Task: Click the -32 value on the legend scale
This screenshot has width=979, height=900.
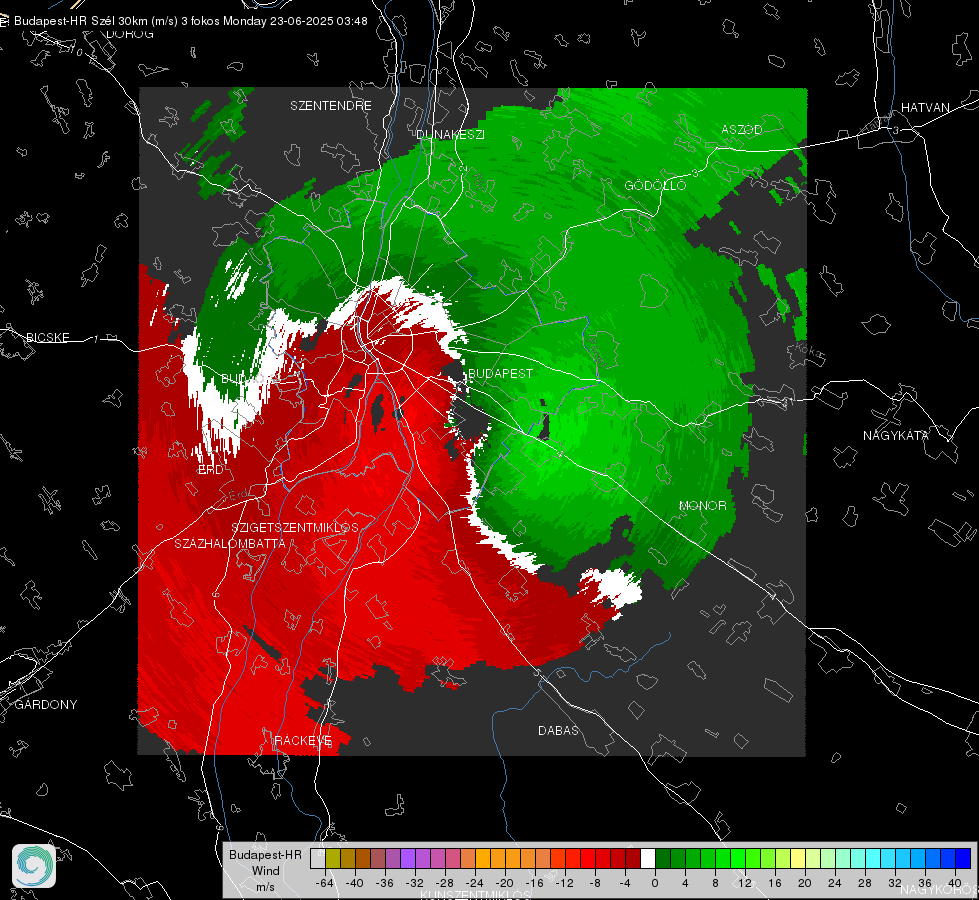Action: coord(415,883)
